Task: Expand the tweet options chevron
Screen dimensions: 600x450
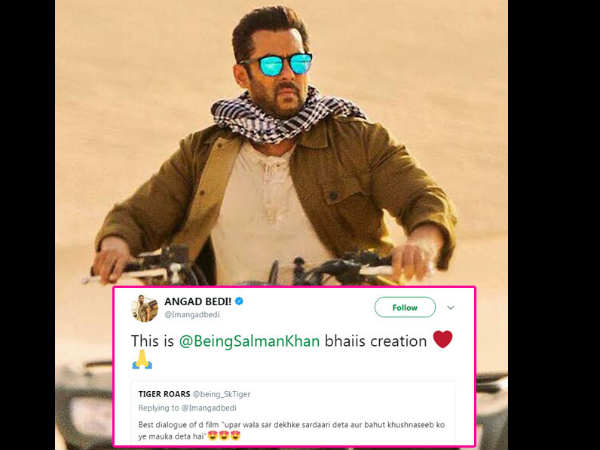Action: (x=451, y=307)
